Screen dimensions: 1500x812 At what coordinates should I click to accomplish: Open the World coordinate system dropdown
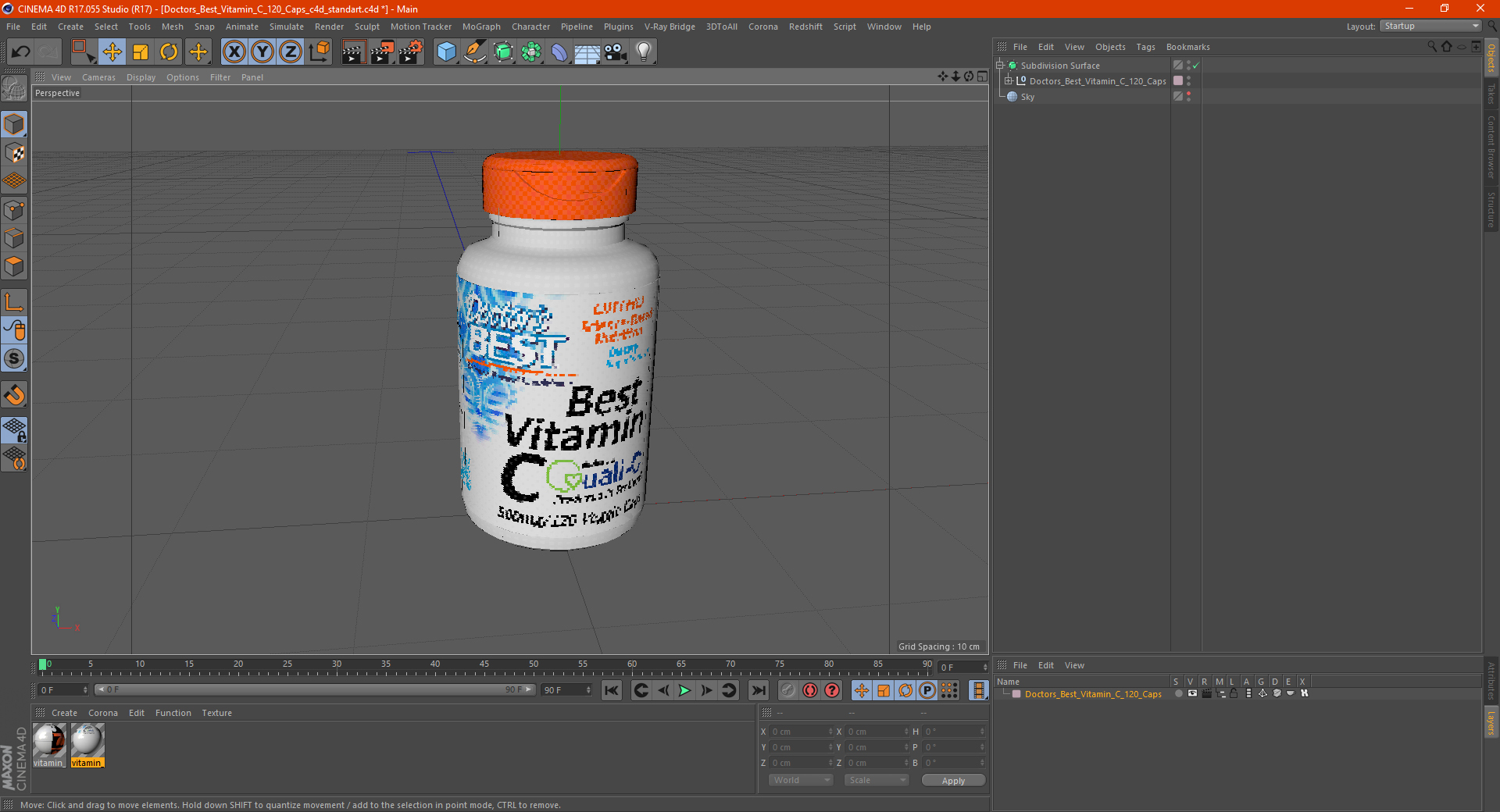(801, 781)
